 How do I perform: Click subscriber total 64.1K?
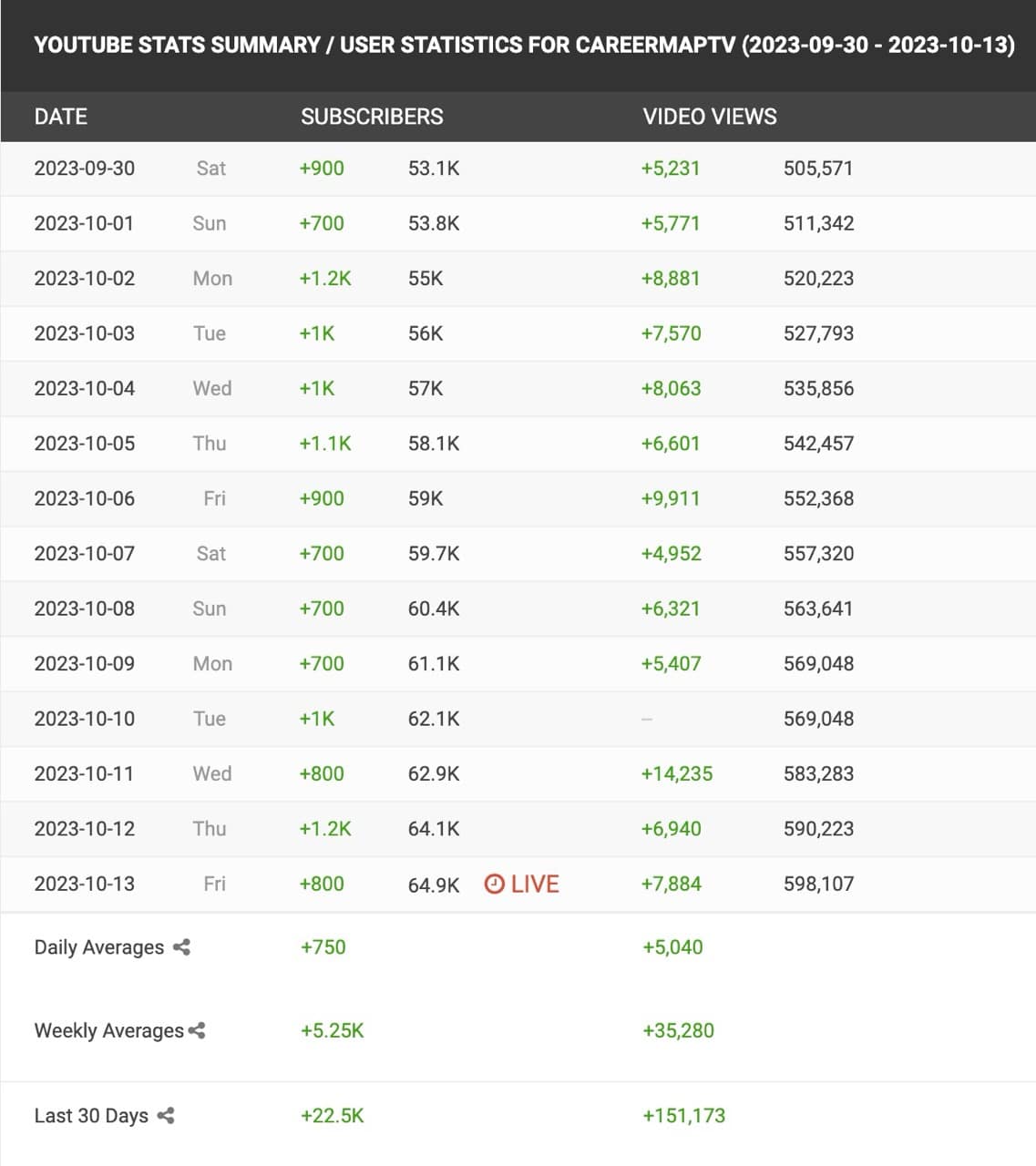[x=434, y=829]
